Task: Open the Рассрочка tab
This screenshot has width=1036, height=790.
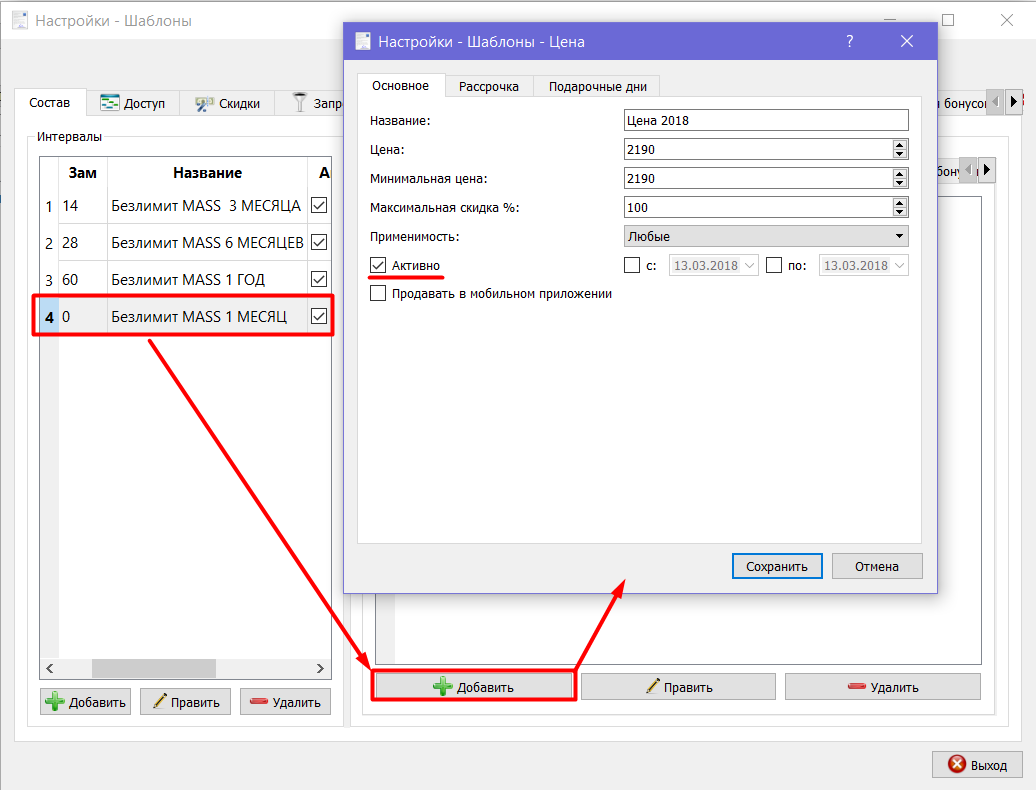Action: pyautogui.click(x=488, y=87)
